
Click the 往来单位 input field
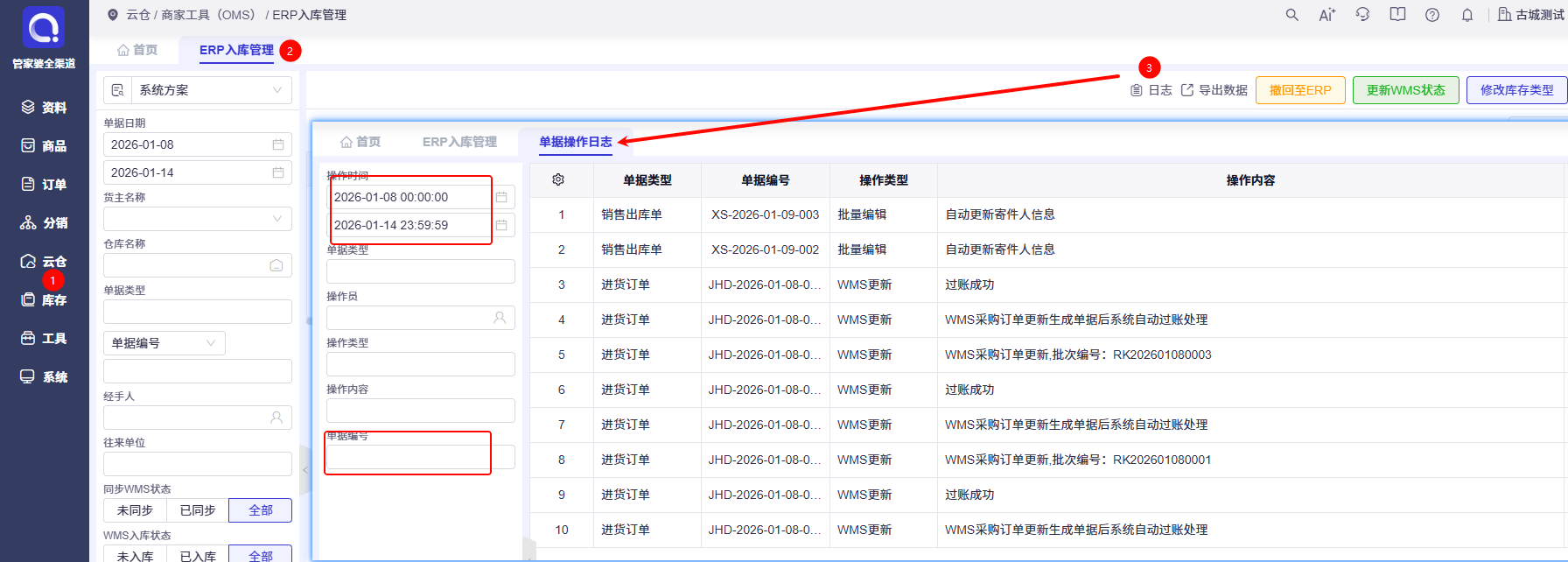coord(198,464)
